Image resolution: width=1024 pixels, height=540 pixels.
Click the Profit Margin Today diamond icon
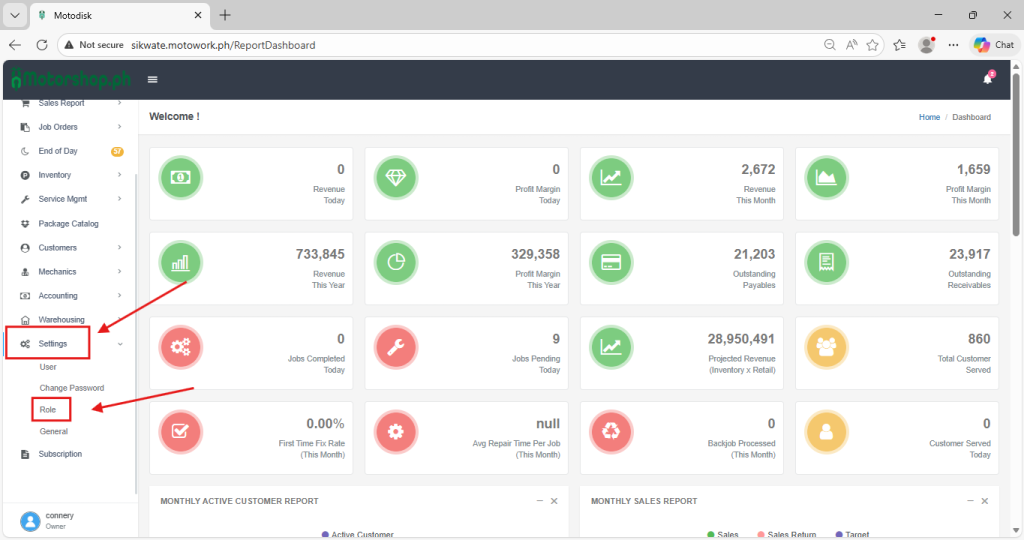pyautogui.click(x=395, y=178)
